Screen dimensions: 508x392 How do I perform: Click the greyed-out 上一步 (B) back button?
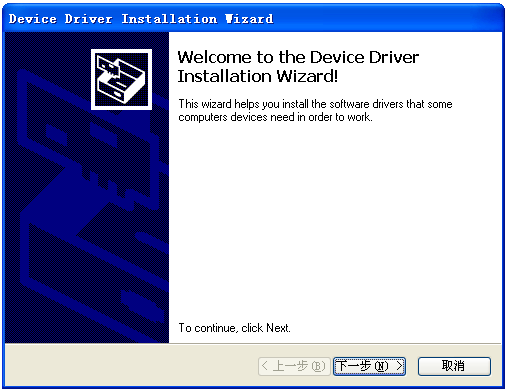click(294, 366)
